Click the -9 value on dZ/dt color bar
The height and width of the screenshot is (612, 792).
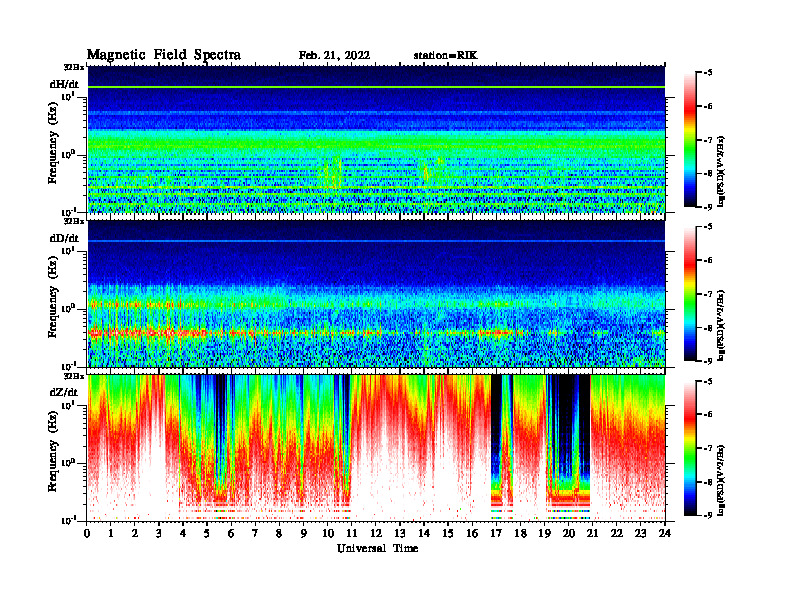(707, 515)
